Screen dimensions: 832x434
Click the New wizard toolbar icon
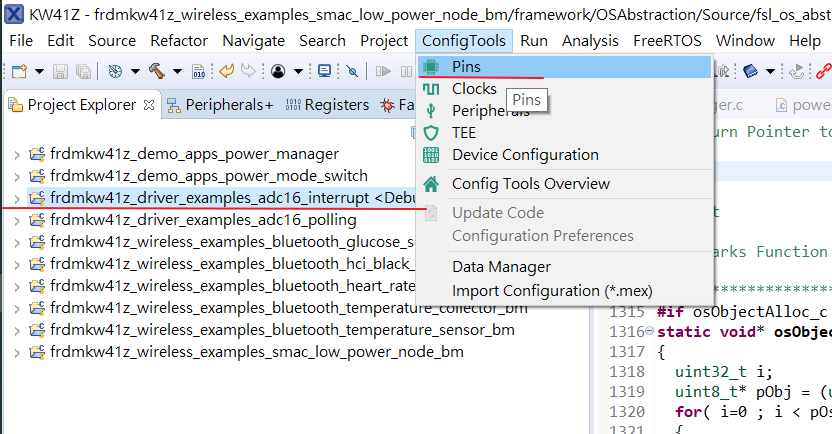coord(20,71)
